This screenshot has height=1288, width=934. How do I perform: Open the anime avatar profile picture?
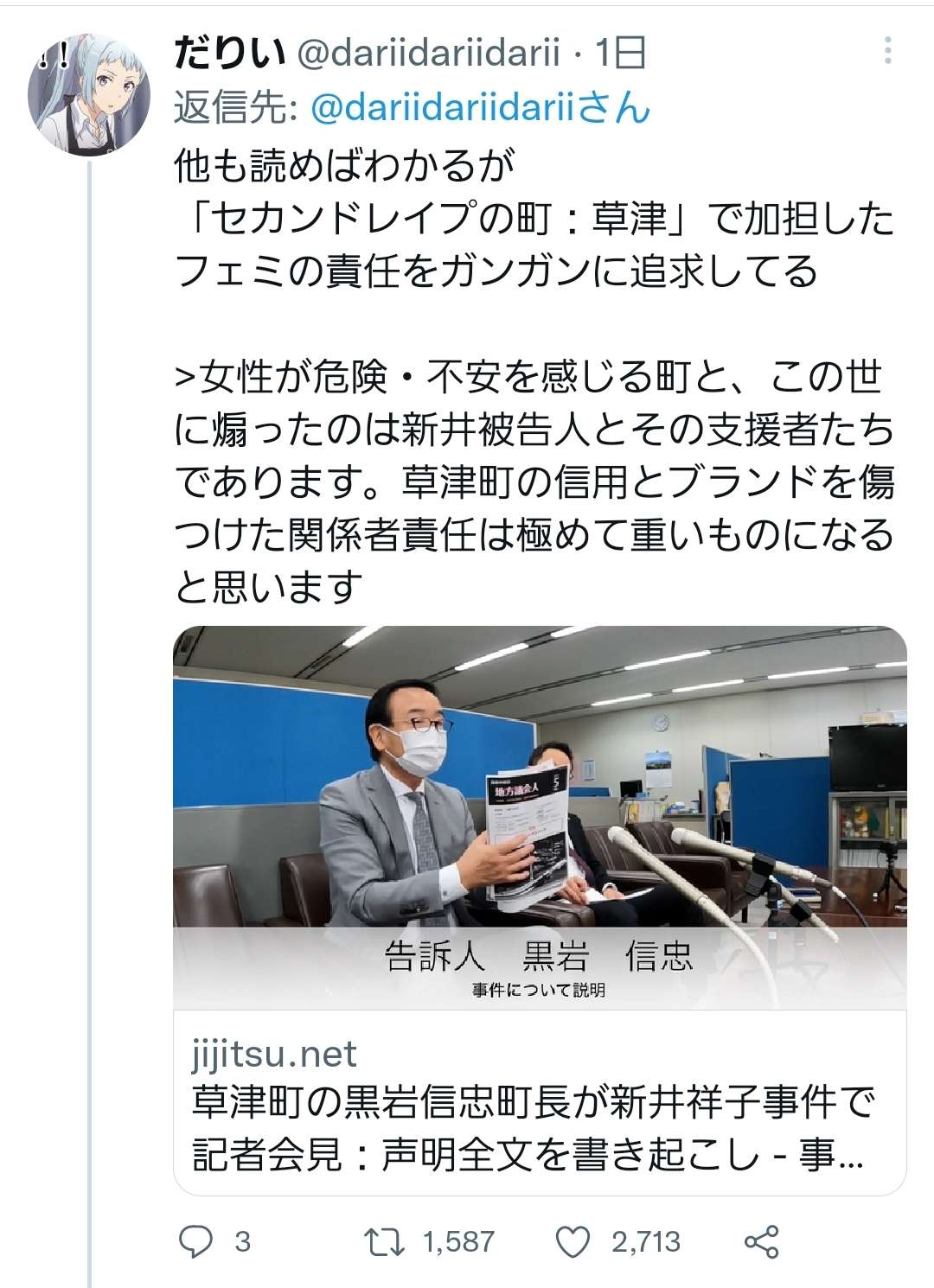(89, 95)
